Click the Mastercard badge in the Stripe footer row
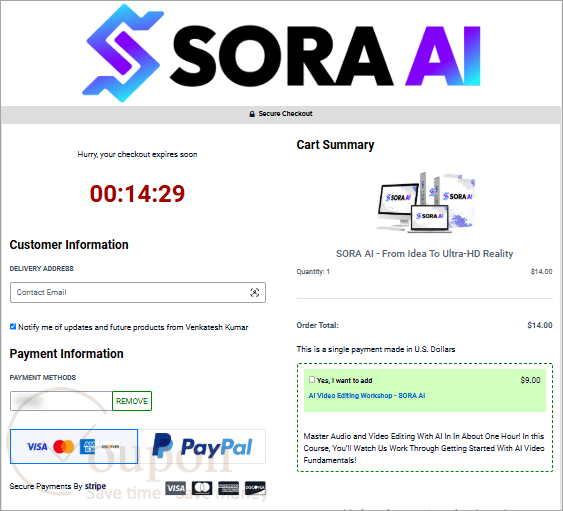563x511 pixels. (202, 488)
